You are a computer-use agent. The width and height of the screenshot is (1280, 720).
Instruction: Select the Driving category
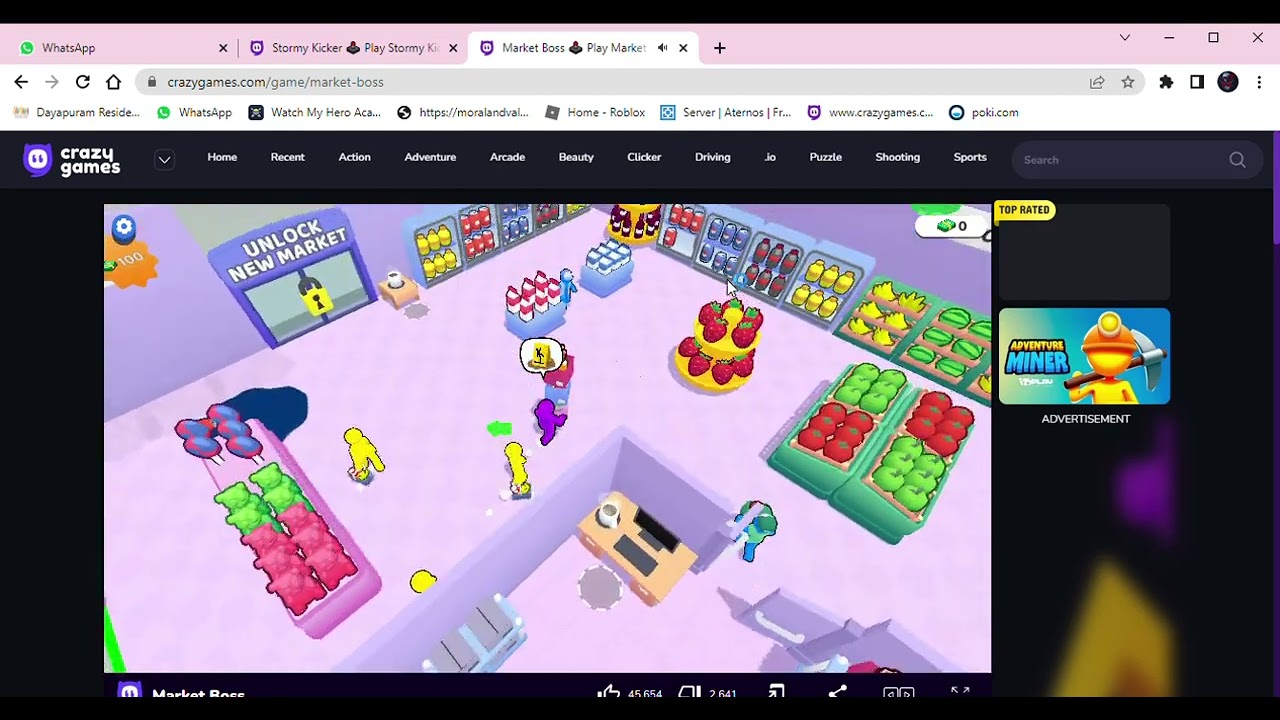click(x=713, y=157)
